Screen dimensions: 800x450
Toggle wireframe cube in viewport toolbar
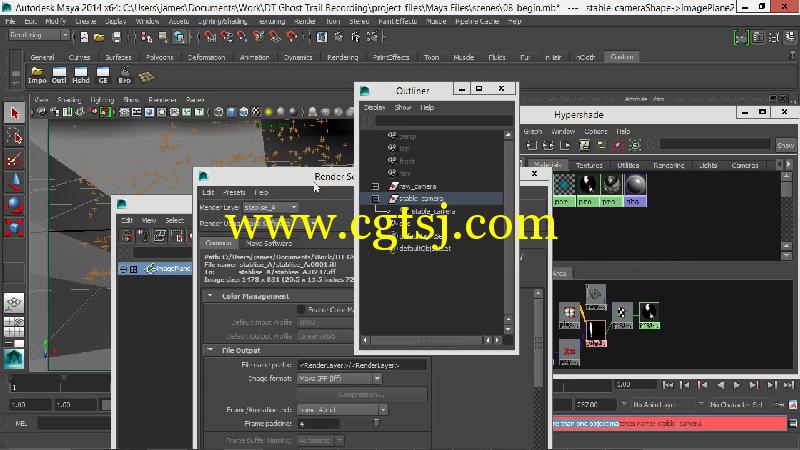[x=218, y=112]
